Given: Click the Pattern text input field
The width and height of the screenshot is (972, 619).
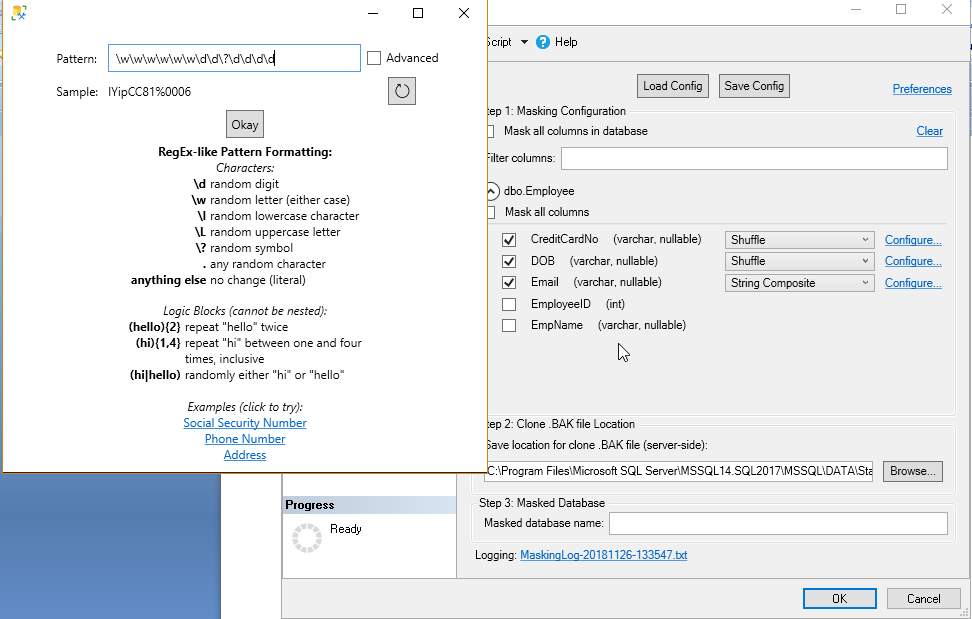Looking at the screenshot, I should click(234, 58).
